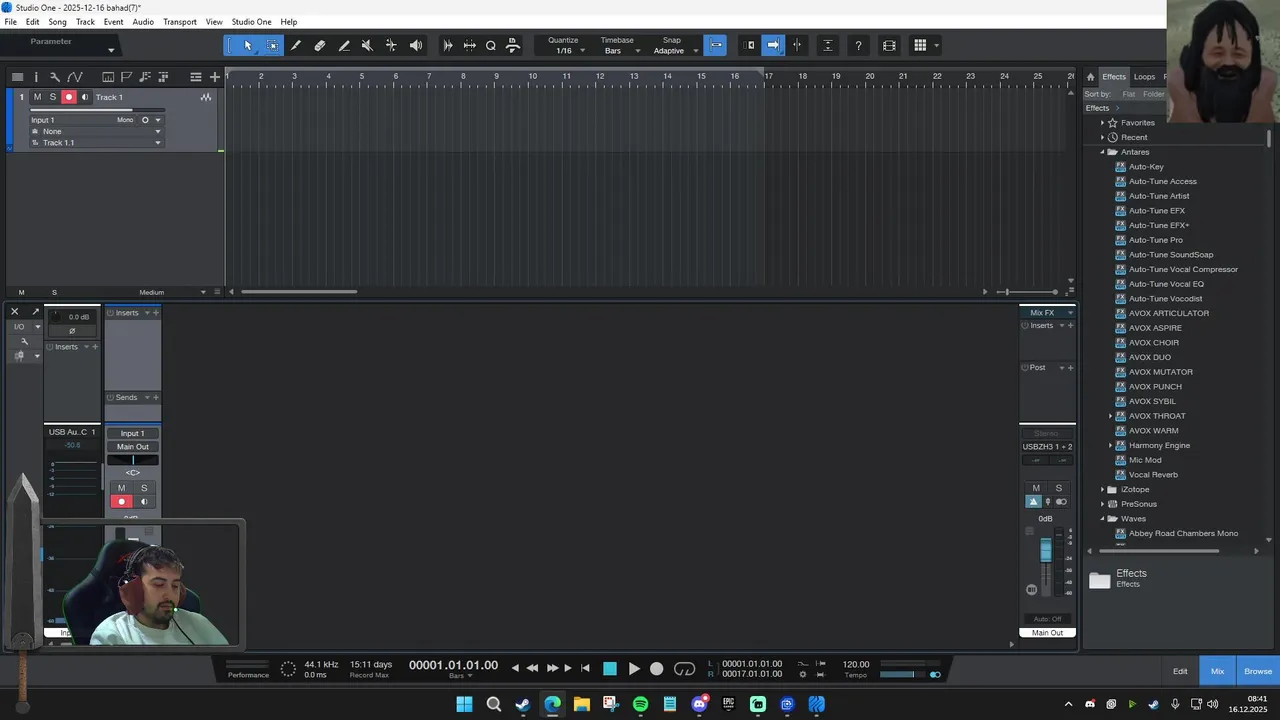Solo Track 1 in the track list
Screen dimensions: 1280x720
pyautogui.click(x=53, y=97)
